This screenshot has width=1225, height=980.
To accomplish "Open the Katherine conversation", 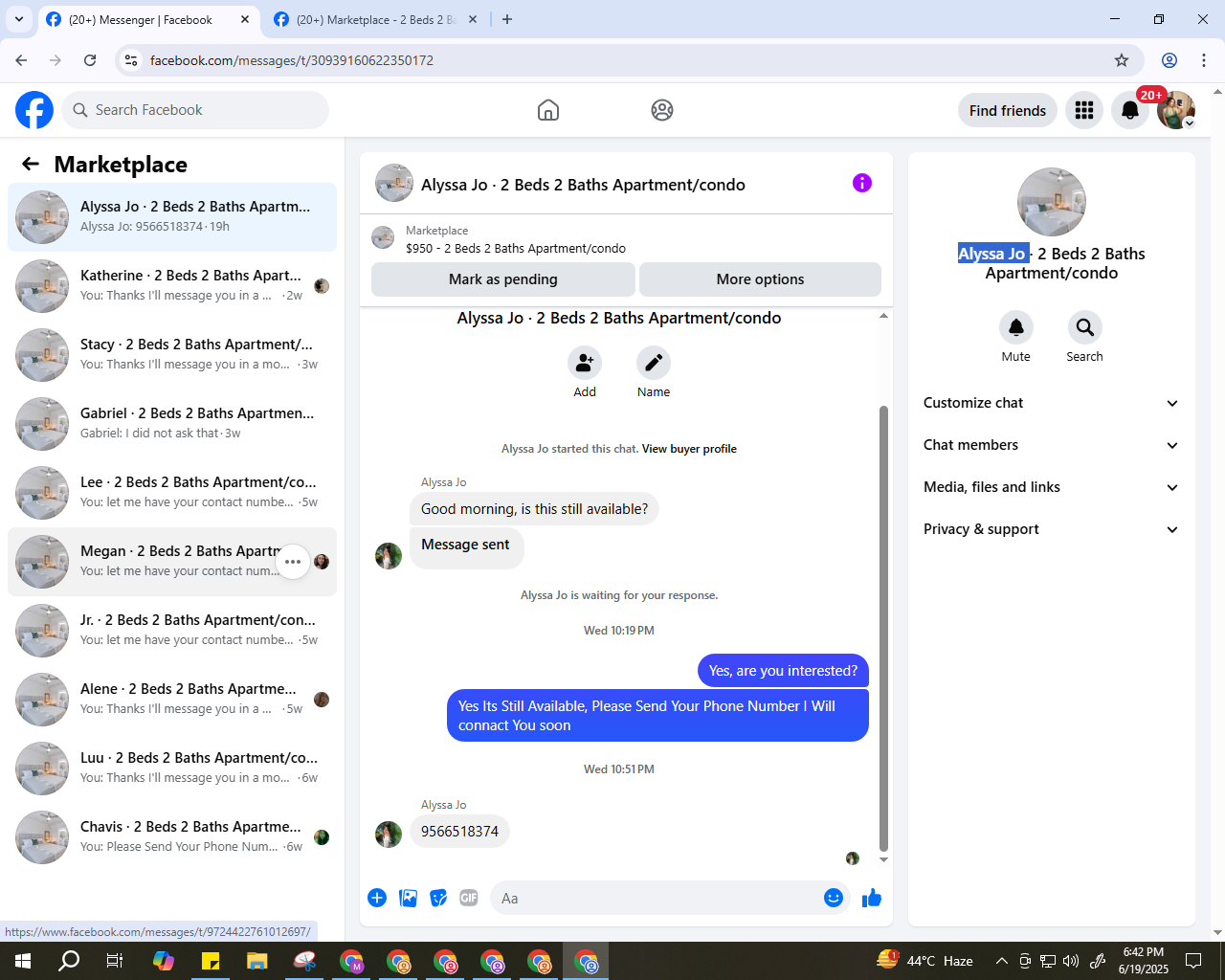I will [x=172, y=286].
